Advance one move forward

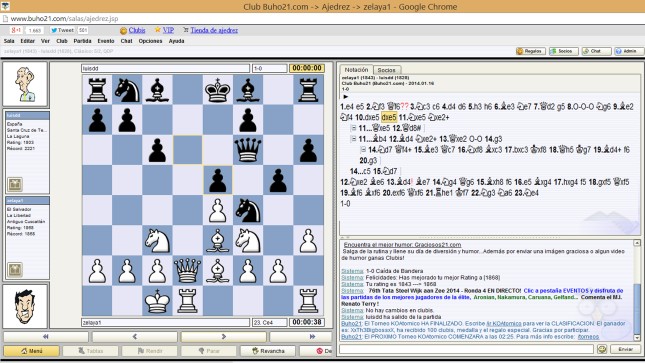pos(223,337)
